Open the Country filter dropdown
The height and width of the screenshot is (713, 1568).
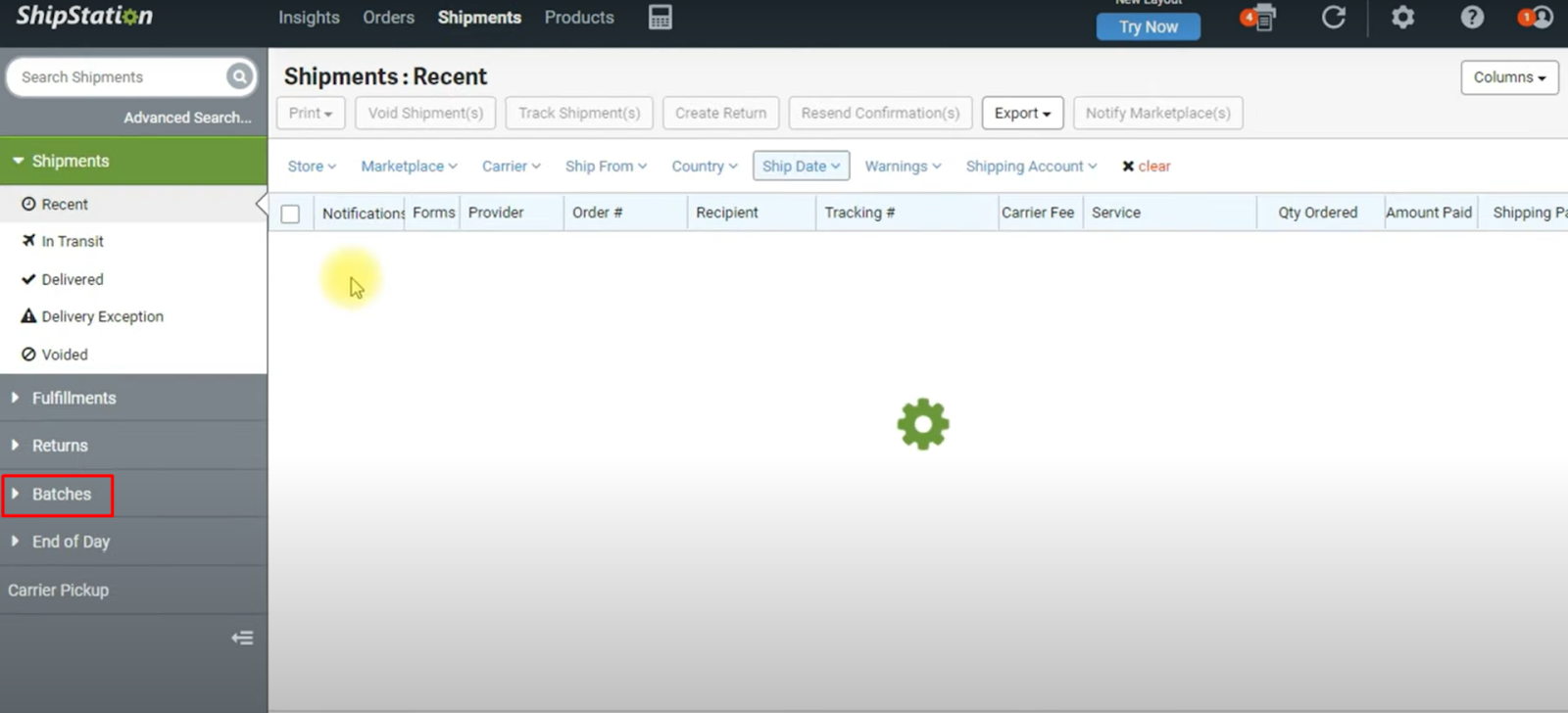click(x=705, y=166)
